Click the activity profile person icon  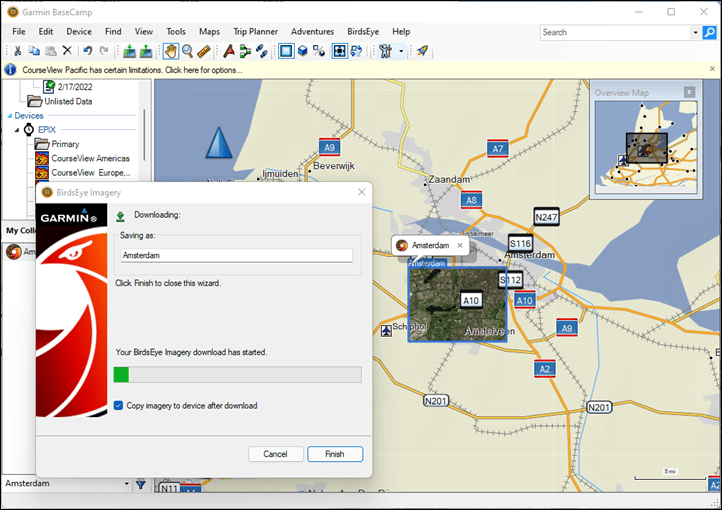click(385, 51)
